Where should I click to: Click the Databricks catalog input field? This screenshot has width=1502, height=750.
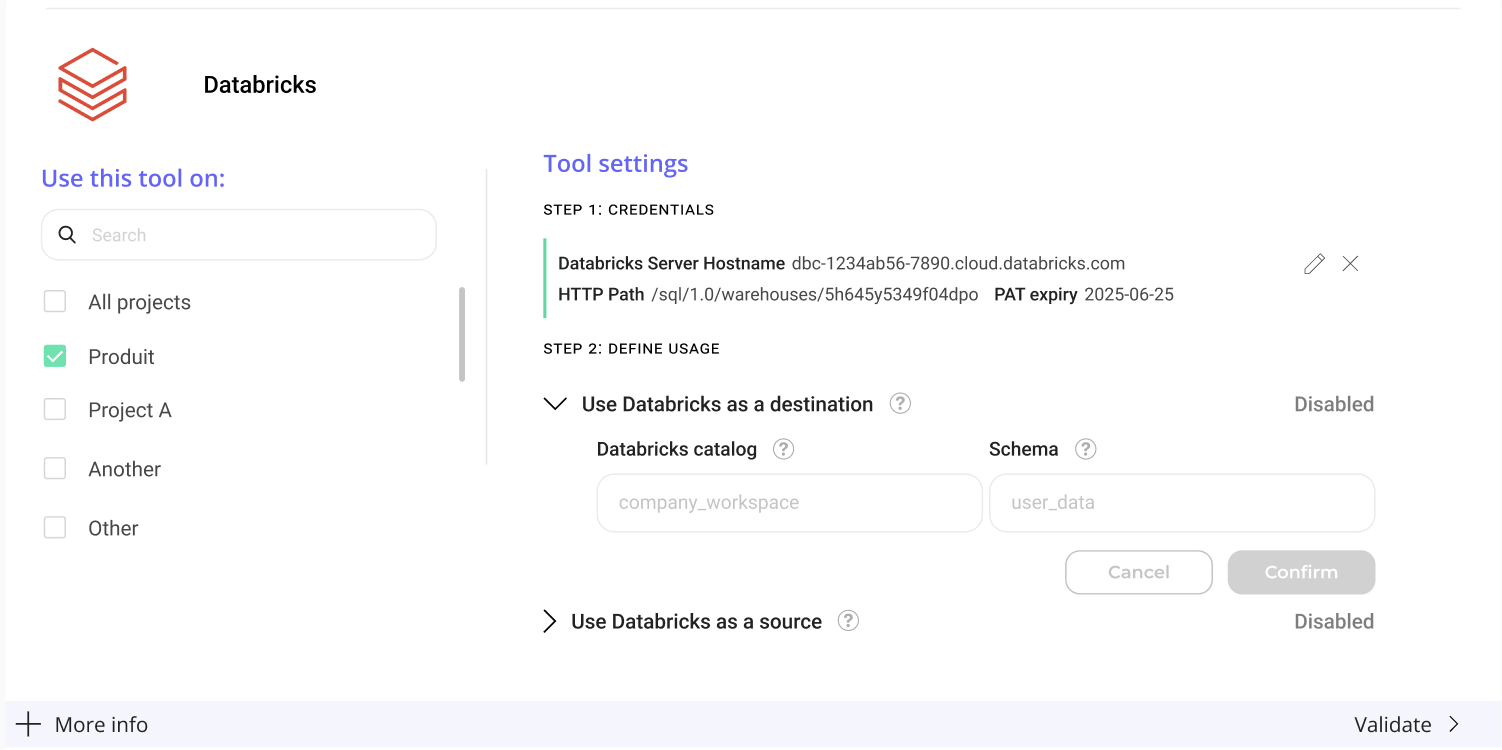789,503
